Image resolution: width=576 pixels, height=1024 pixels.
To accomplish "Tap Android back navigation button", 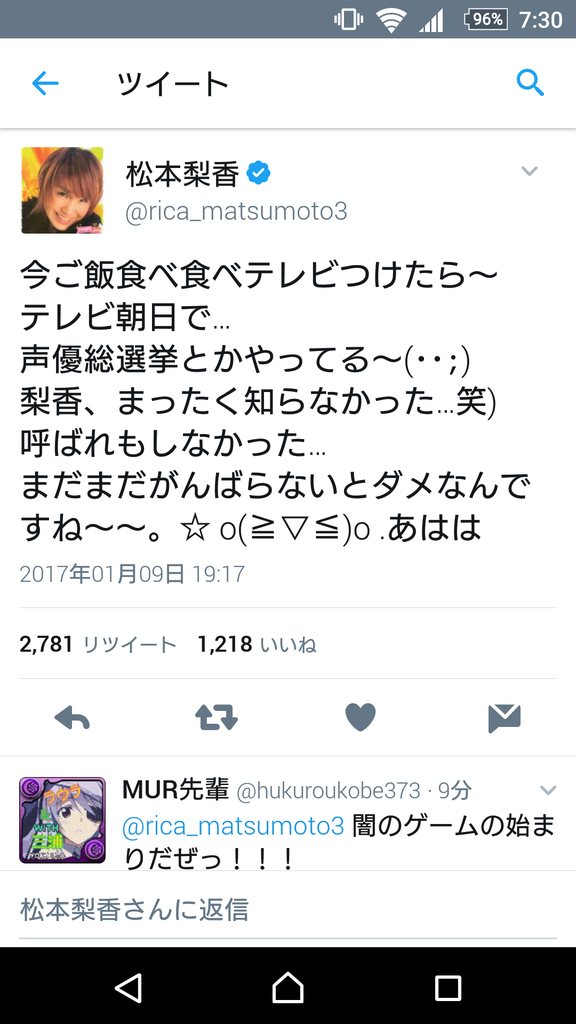I will tap(128, 987).
